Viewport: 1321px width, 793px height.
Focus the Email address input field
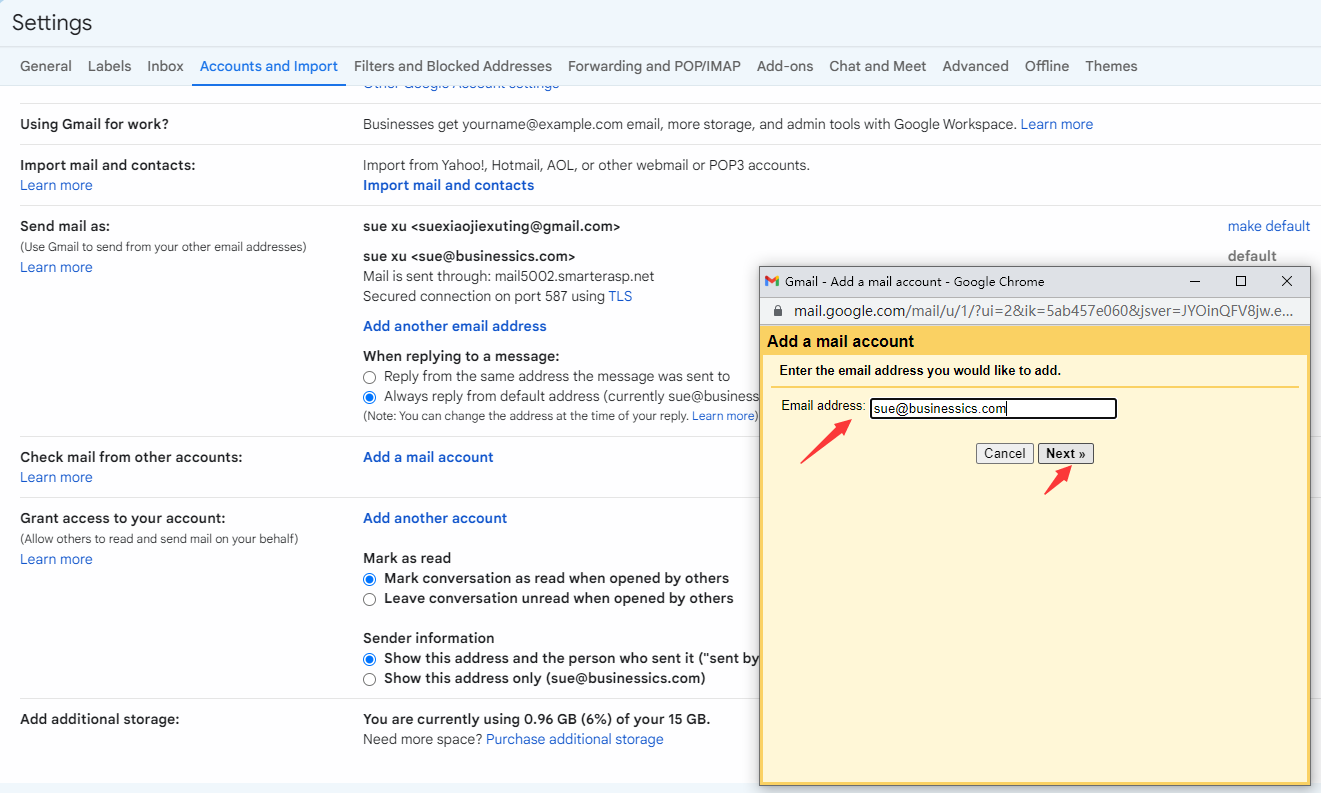pos(992,408)
